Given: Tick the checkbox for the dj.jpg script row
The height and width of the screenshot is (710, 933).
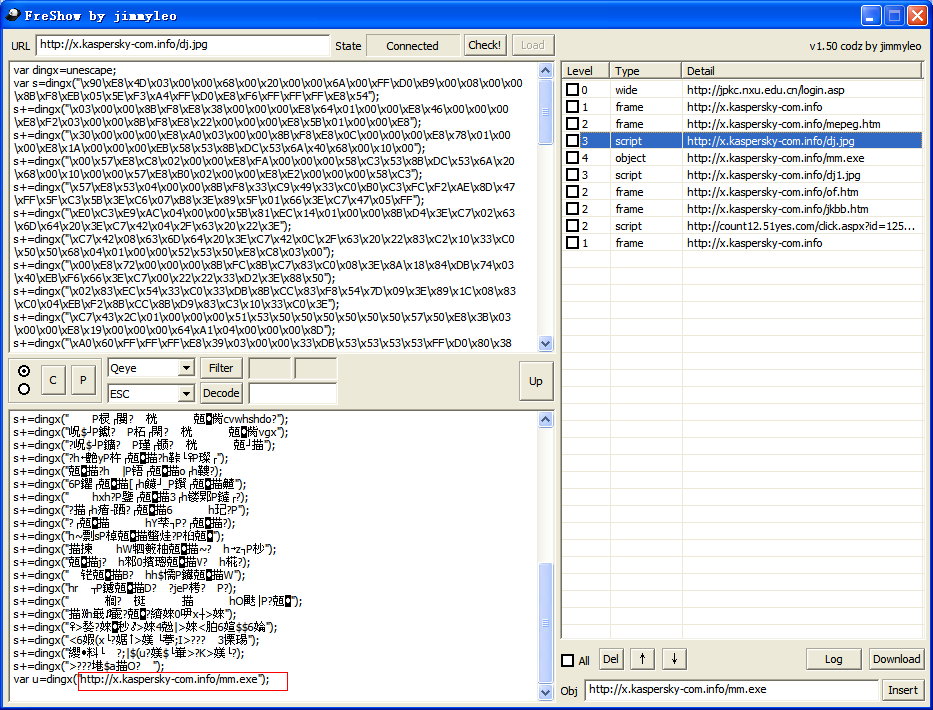Looking at the screenshot, I should [x=572, y=141].
